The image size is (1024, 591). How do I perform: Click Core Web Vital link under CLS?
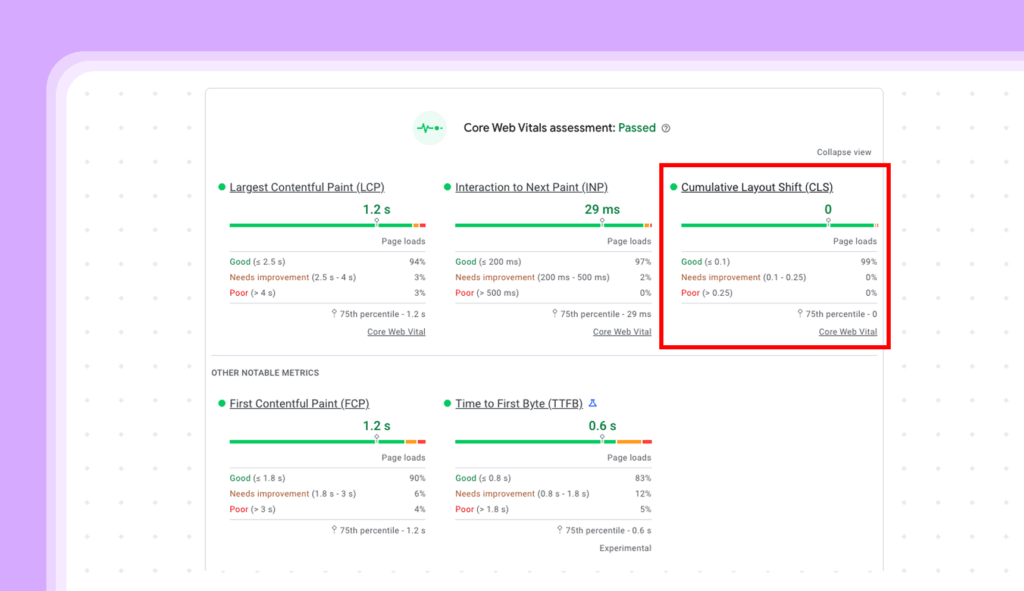click(847, 331)
